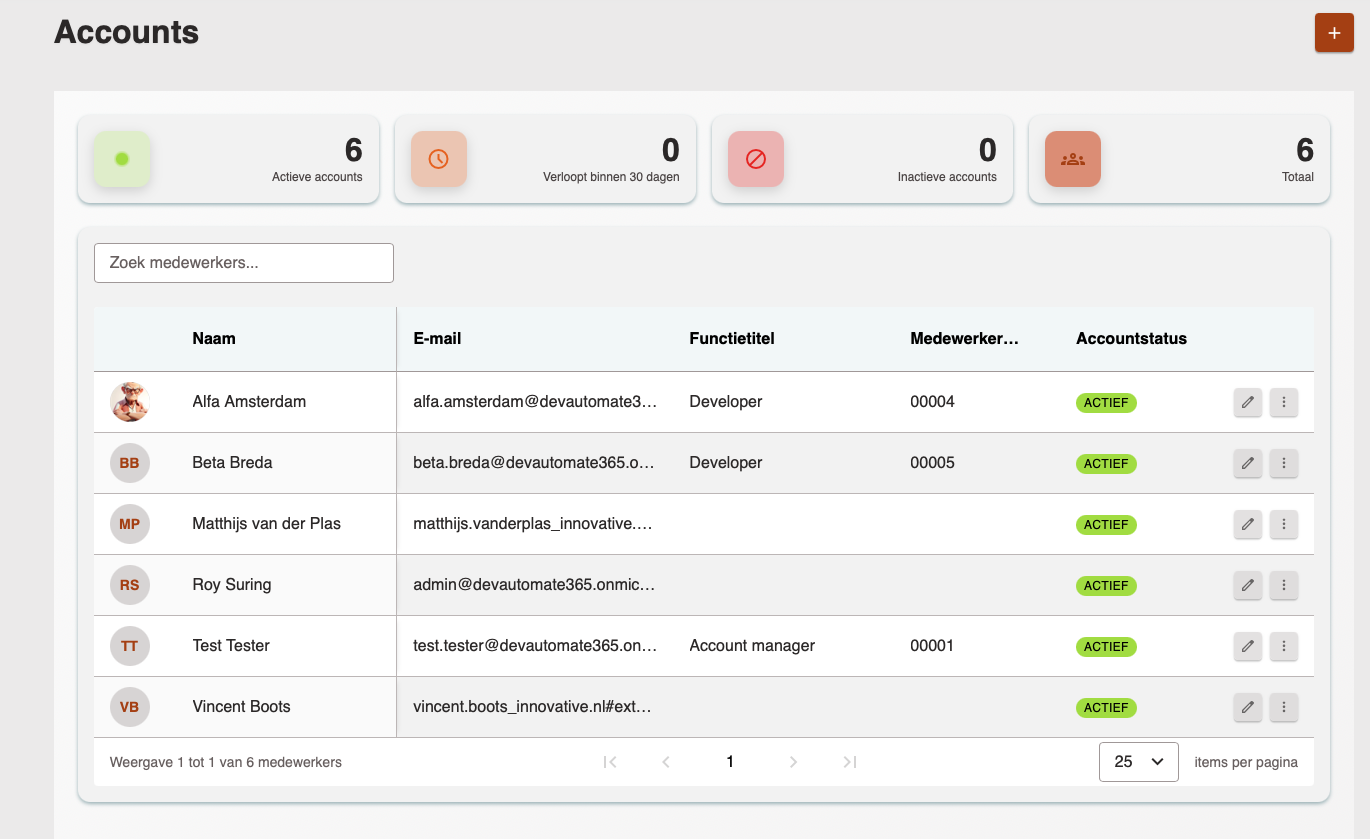Click Alfa Amsterdam's avatar photo

pos(130,402)
